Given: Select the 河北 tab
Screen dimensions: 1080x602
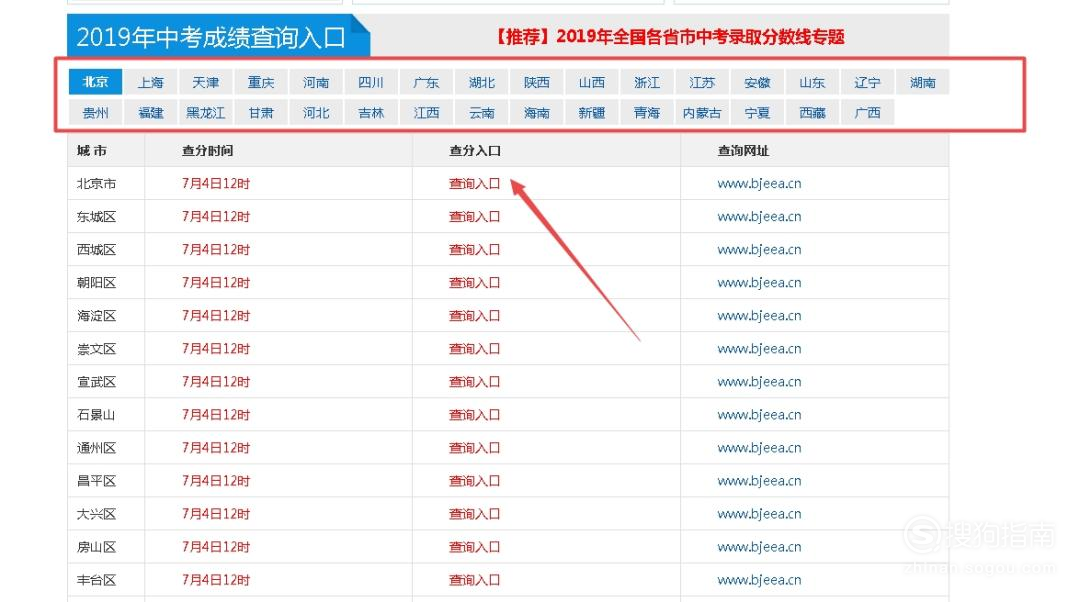Looking at the screenshot, I should click(x=315, y=112).
